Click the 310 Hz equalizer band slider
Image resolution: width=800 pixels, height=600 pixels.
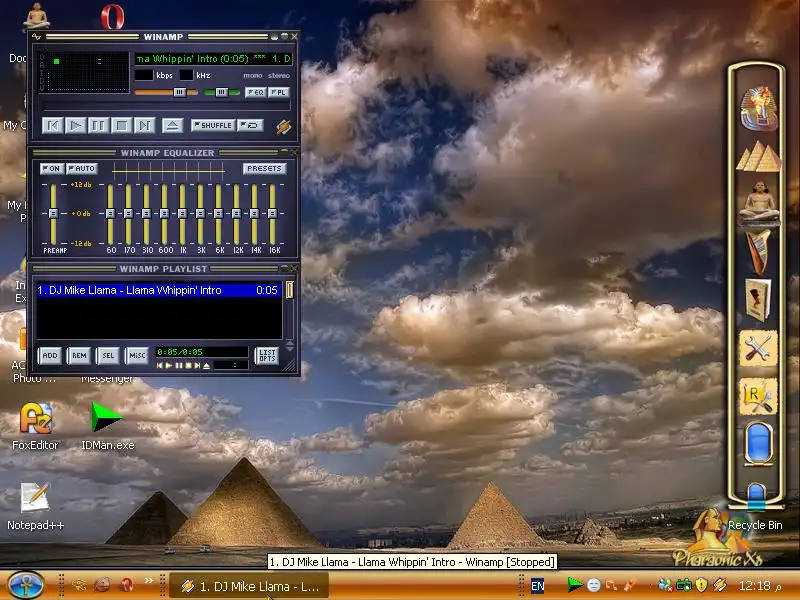pyautogui.click(x=146, y=214)
